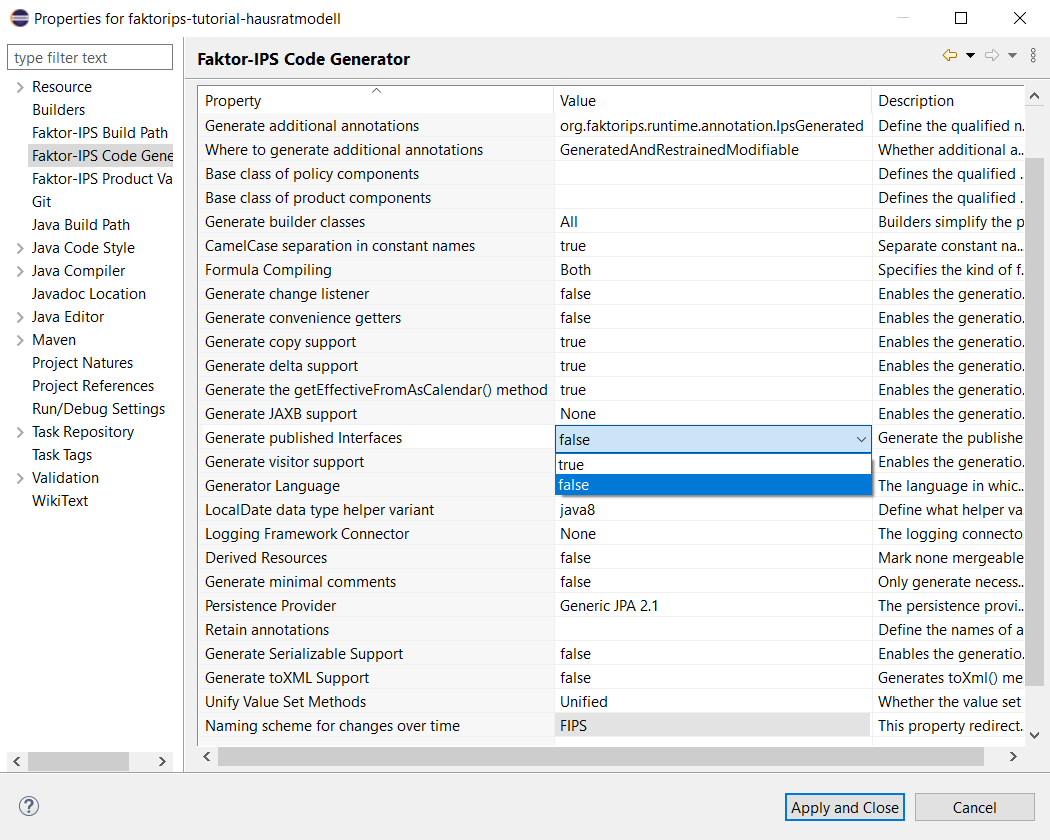This screenshot has height=840, width=1050.
Task: Click the back navigation arrow icon
Action: [x=949, y=56]
